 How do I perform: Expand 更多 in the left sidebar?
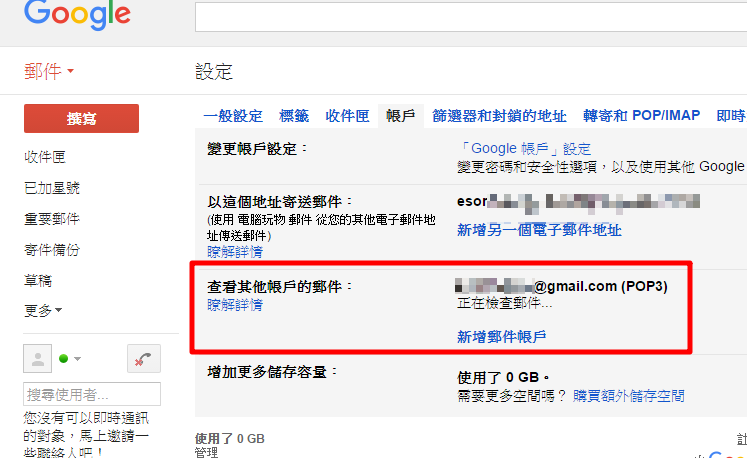click(43, 311)
